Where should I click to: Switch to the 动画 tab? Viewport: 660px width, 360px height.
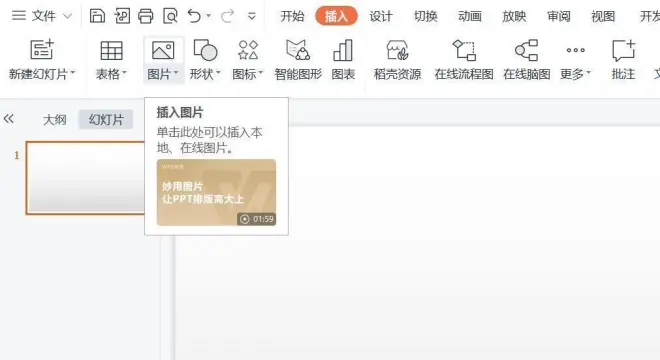click(x=470, y=16)
